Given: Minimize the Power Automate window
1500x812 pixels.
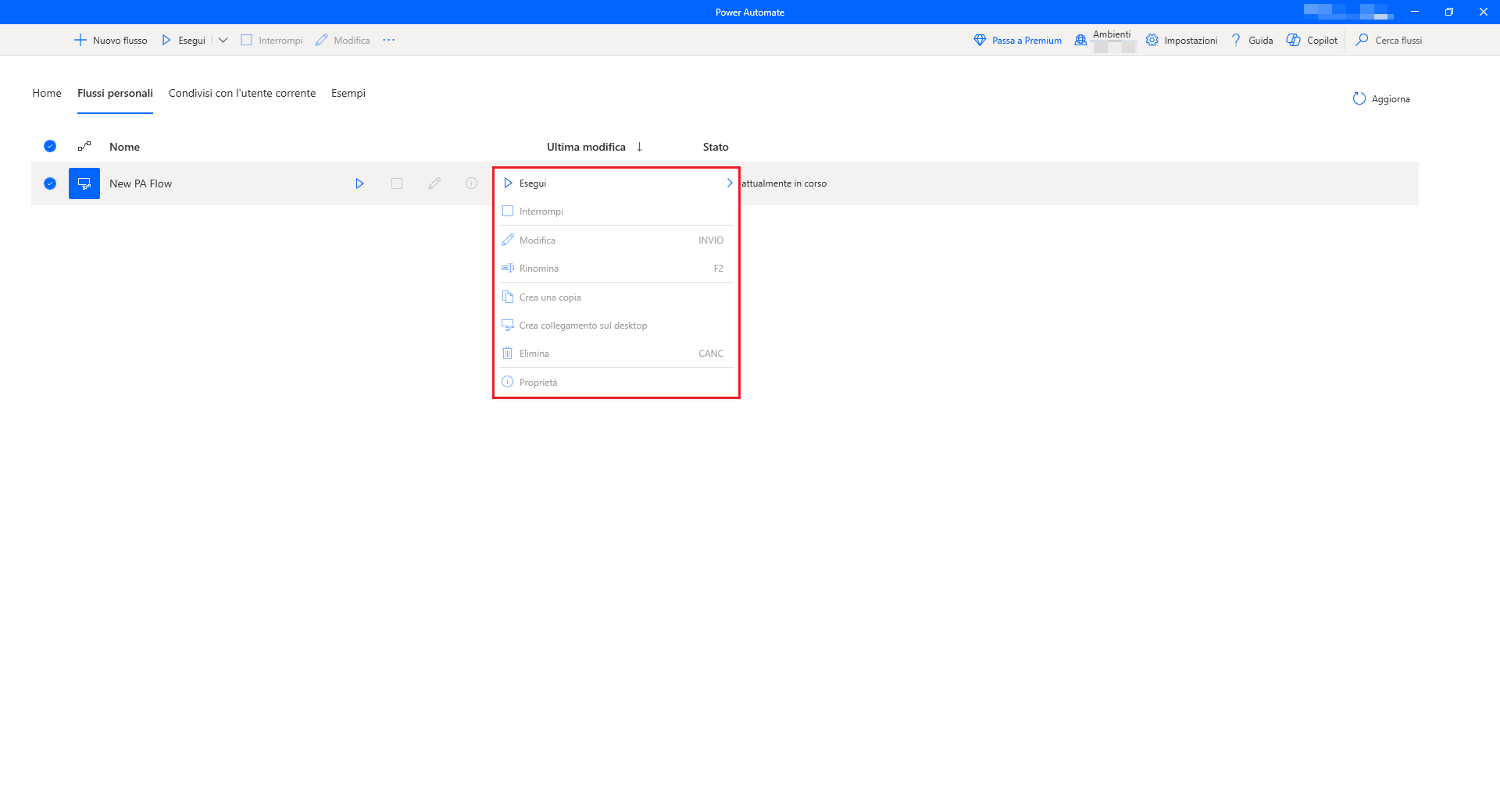Looking at the screenshot, I should click(x=1415, y=12).
